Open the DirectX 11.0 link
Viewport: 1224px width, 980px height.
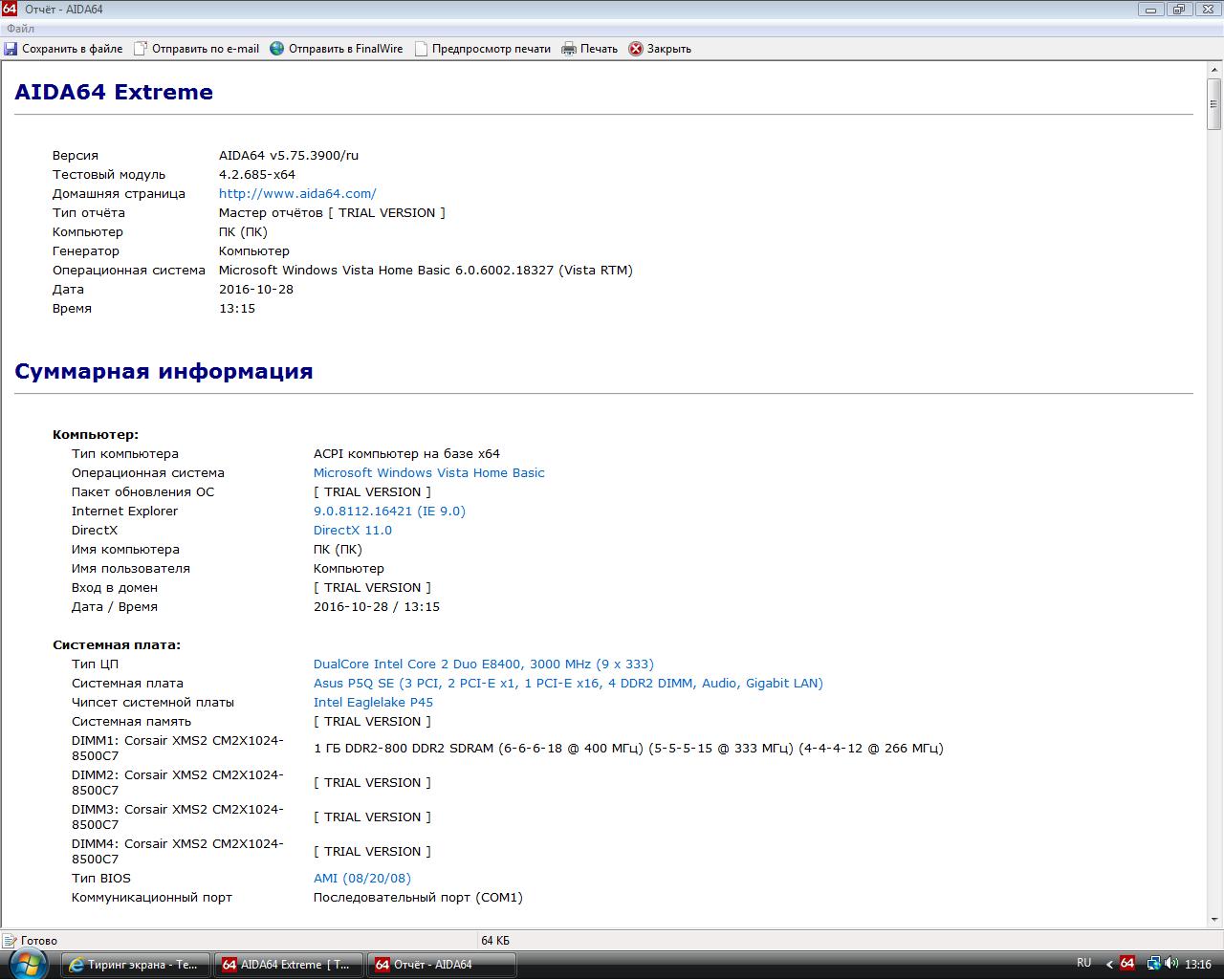coord(353,530)
